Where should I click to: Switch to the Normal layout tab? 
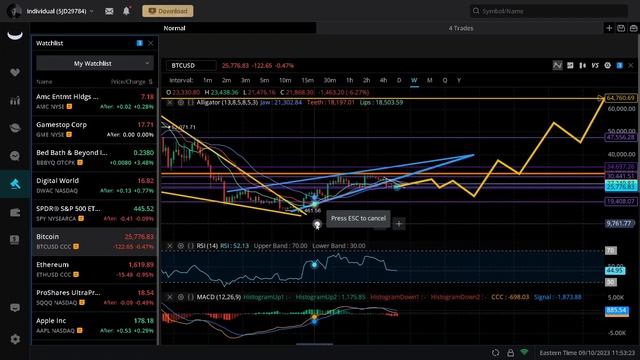tap(174, 28)
